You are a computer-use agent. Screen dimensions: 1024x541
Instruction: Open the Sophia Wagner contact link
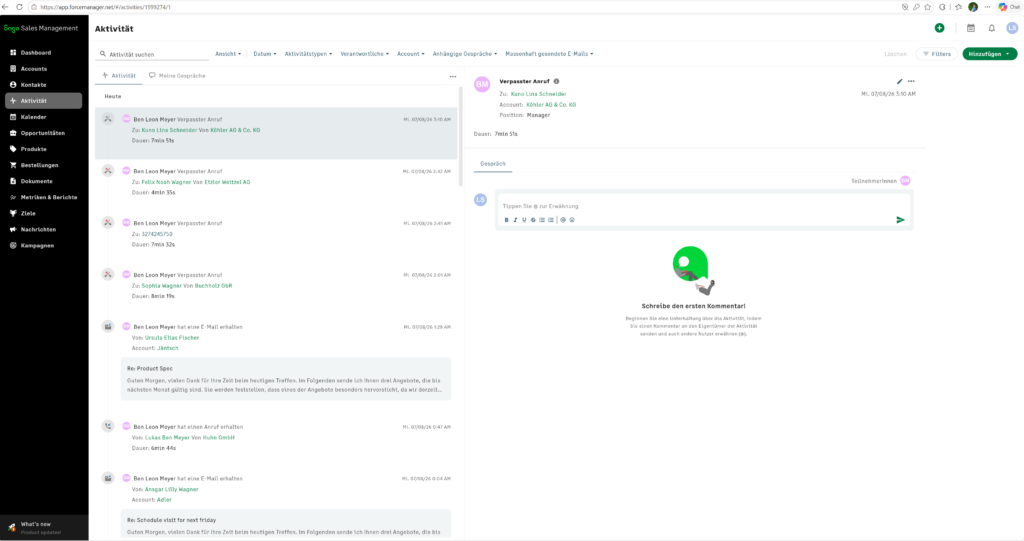click(x=162, y=286)
